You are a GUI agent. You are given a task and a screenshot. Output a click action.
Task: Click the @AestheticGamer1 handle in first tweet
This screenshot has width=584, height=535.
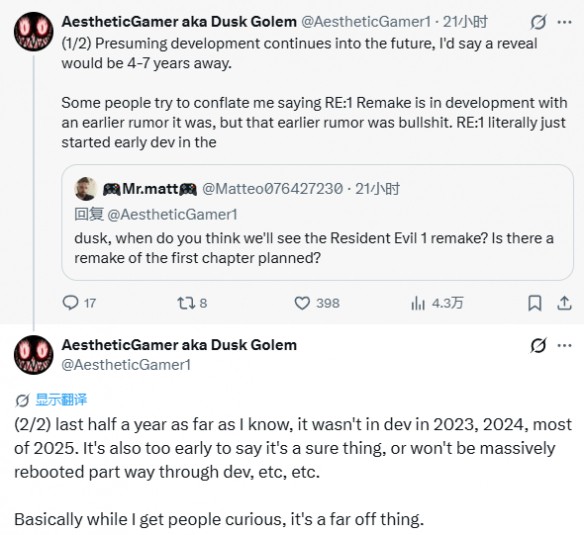[x=366, y=22]
